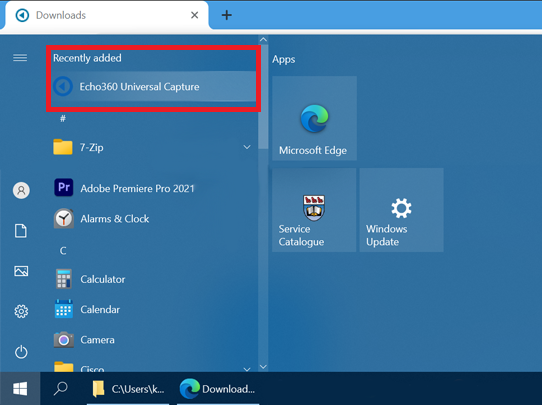Click the taskbar search magnifier
Image resolution: width=542 pixels, height=405 pixels.
[61, 389]
